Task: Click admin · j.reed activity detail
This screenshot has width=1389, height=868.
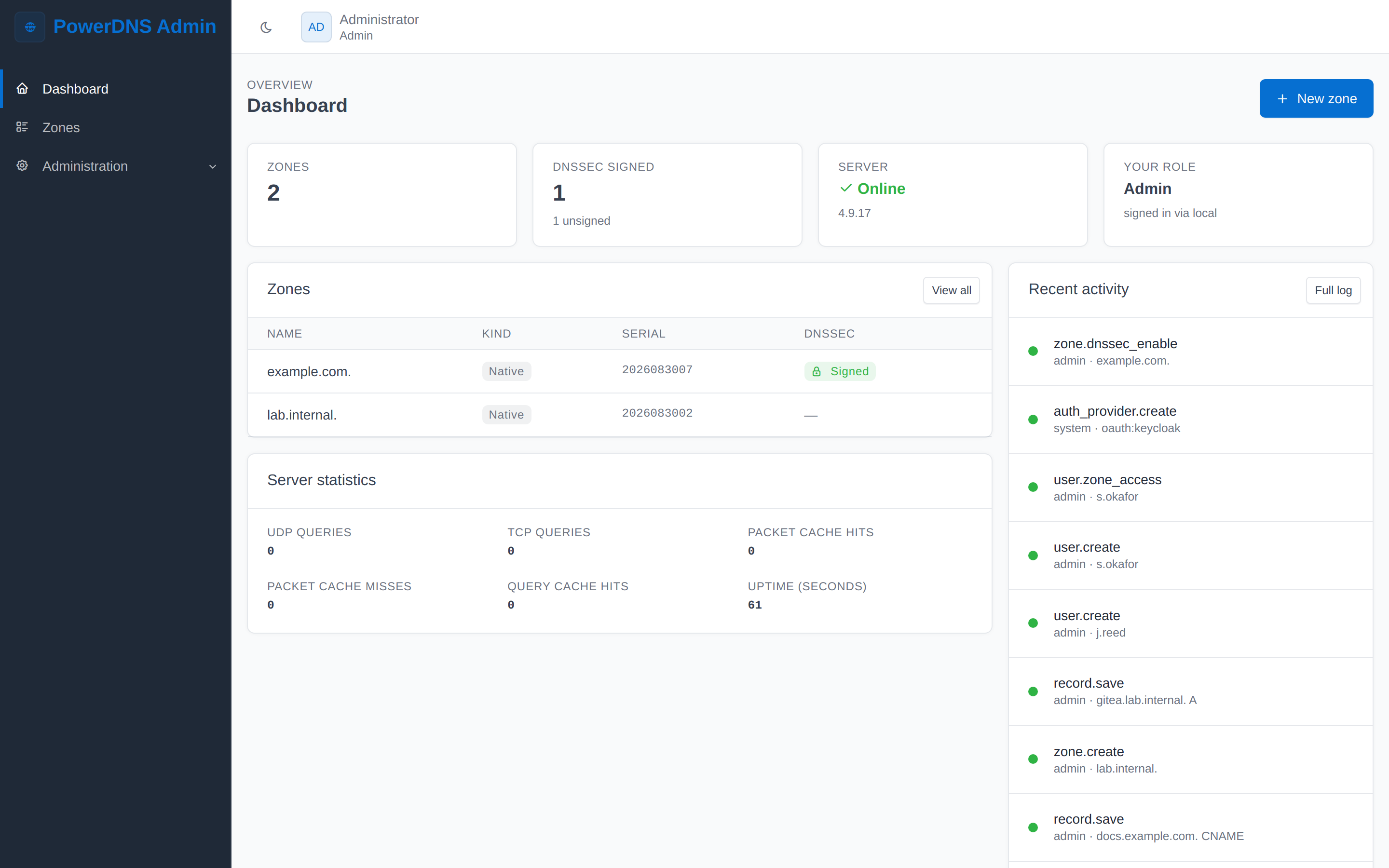Action: (x=1089, y=633)
